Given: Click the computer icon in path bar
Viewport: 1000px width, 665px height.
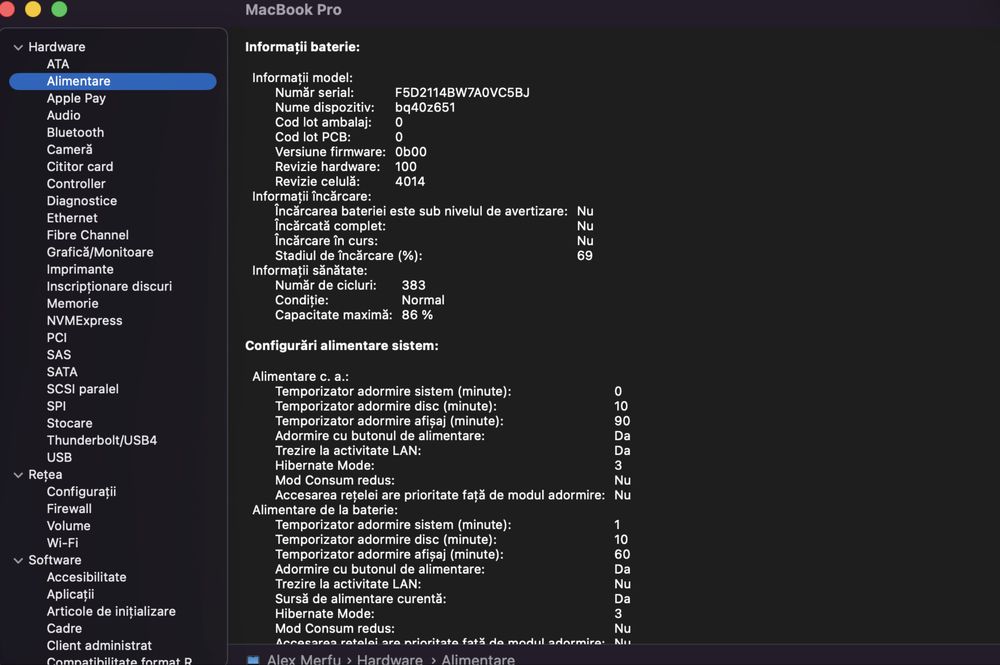Looking at the screenshot, I should coord(253,660).
